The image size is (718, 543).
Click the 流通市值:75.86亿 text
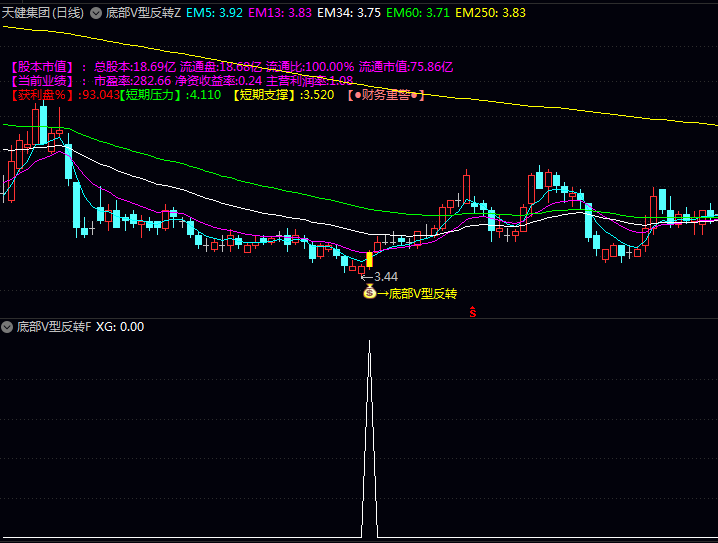click(x=406, y=67)
